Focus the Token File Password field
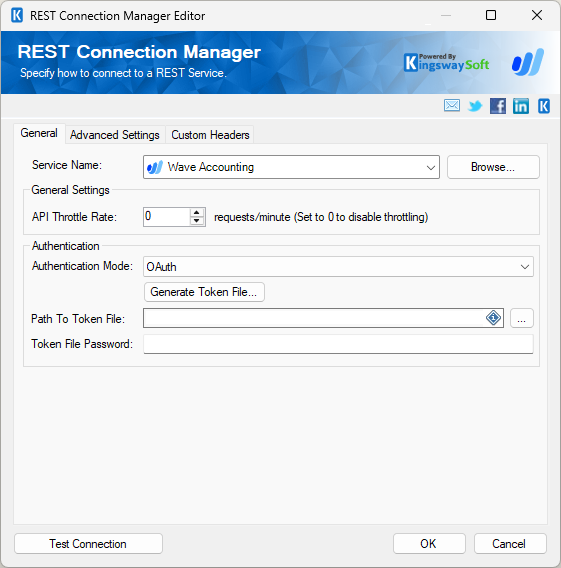 [338, 344]
